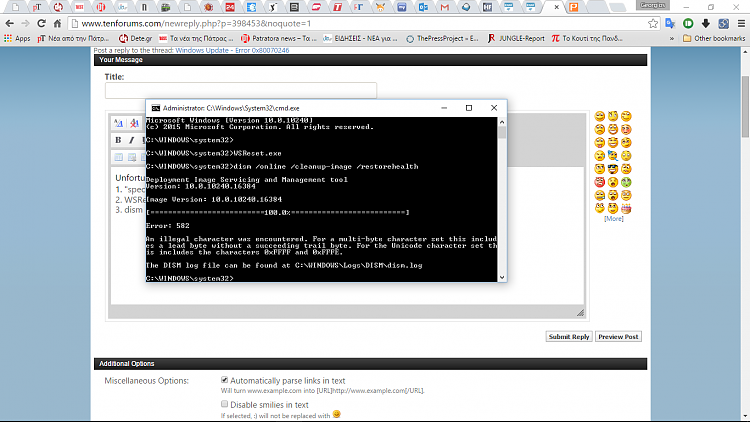The width and height of the screenshot is (750, 422).
Task: Click the 'Additional Options' section header
Action: pos(370,364)
